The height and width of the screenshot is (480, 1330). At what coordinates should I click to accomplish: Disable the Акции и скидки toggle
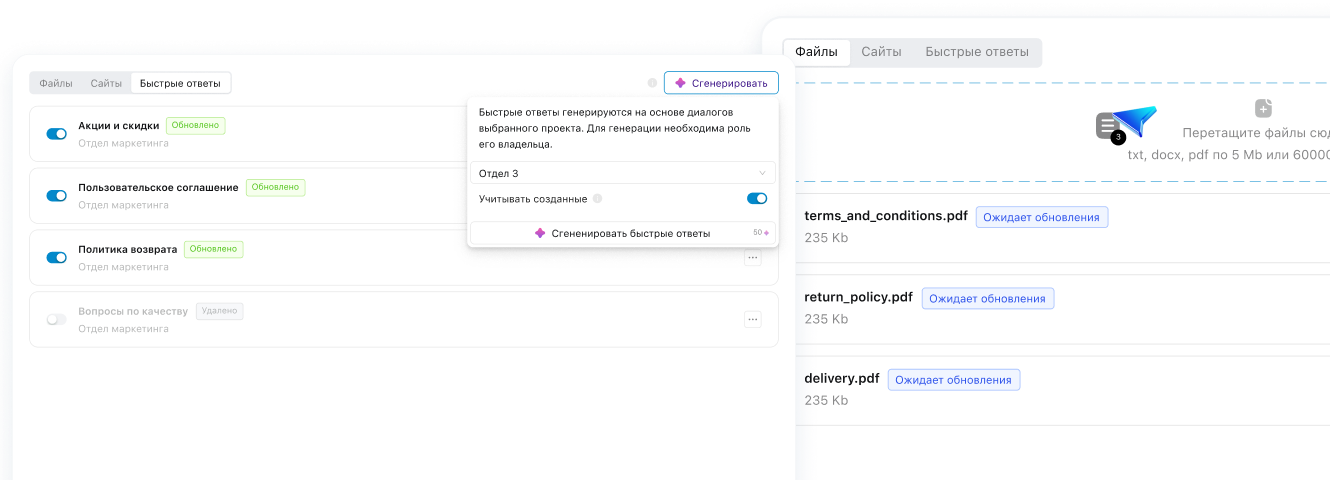pyautogui.click(x=57, y=133)
